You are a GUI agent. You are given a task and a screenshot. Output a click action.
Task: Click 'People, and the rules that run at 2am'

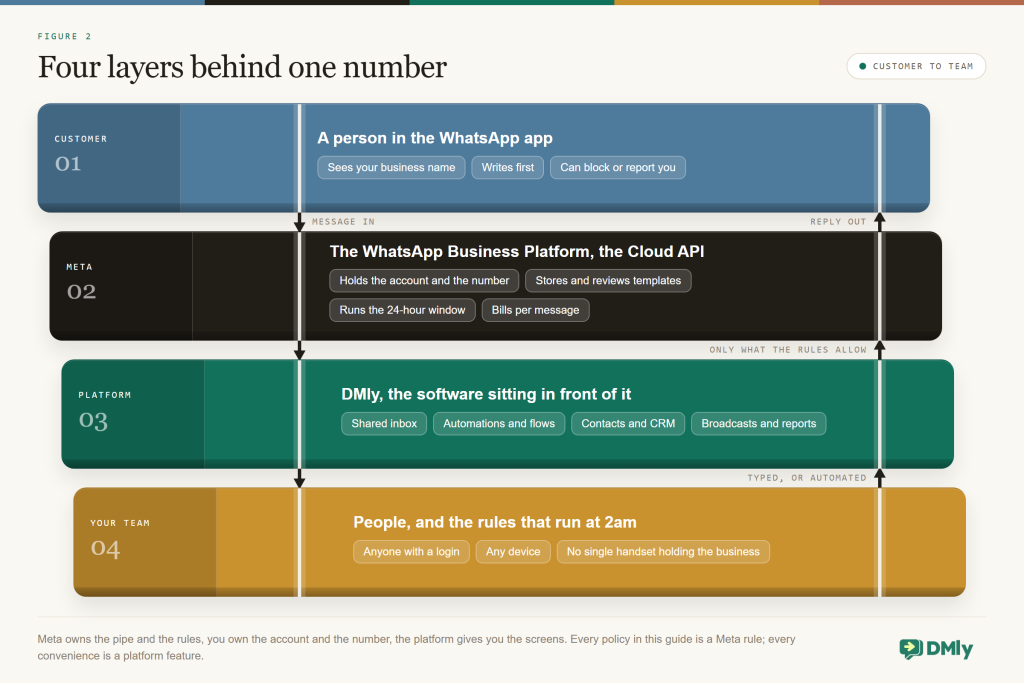pos(494,522)
